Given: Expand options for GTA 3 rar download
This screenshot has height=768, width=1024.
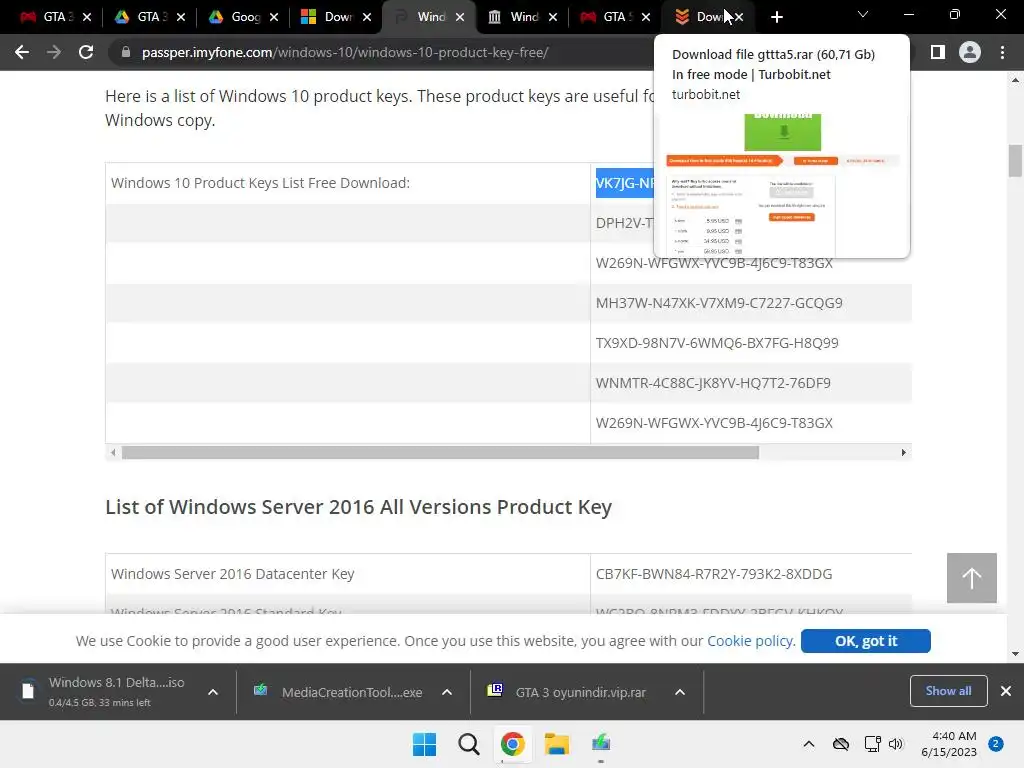Looking at the screenshot, I should 680,692.
